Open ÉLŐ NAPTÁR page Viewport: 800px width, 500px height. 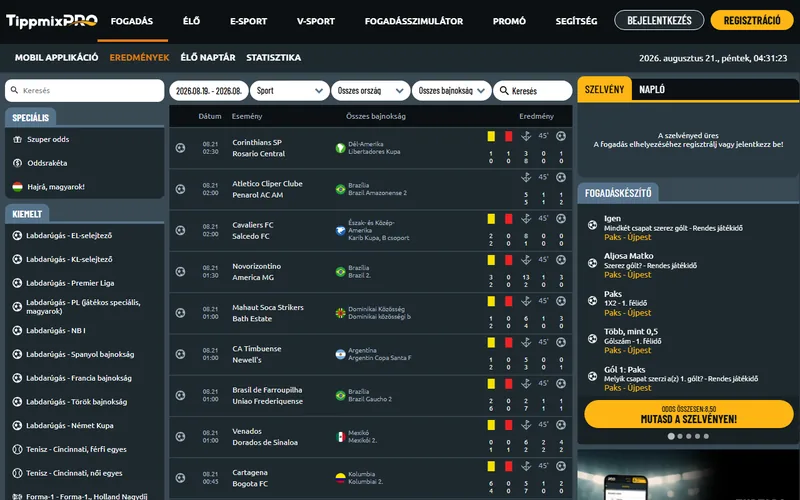tap(208, 58)
